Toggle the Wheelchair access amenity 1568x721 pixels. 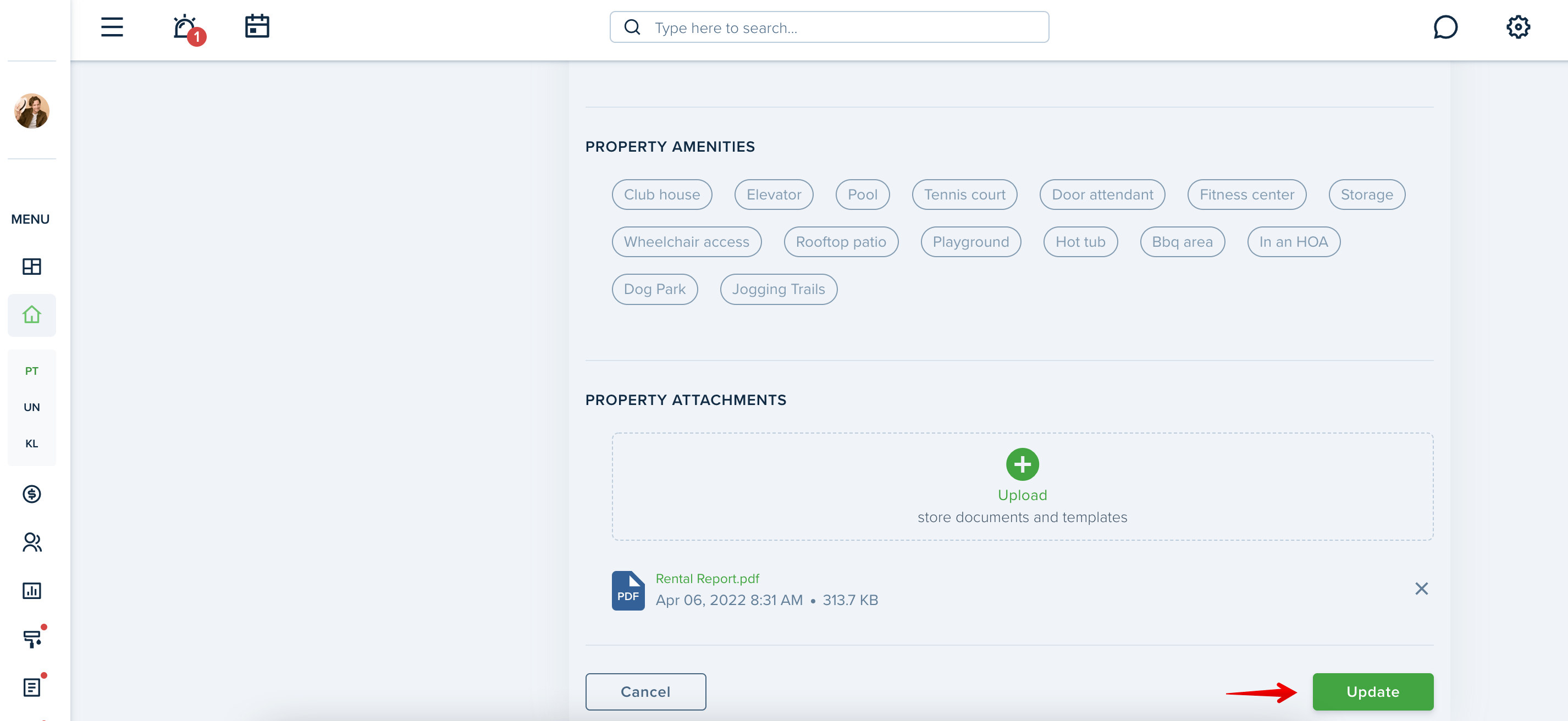click(x=687, y=242)
